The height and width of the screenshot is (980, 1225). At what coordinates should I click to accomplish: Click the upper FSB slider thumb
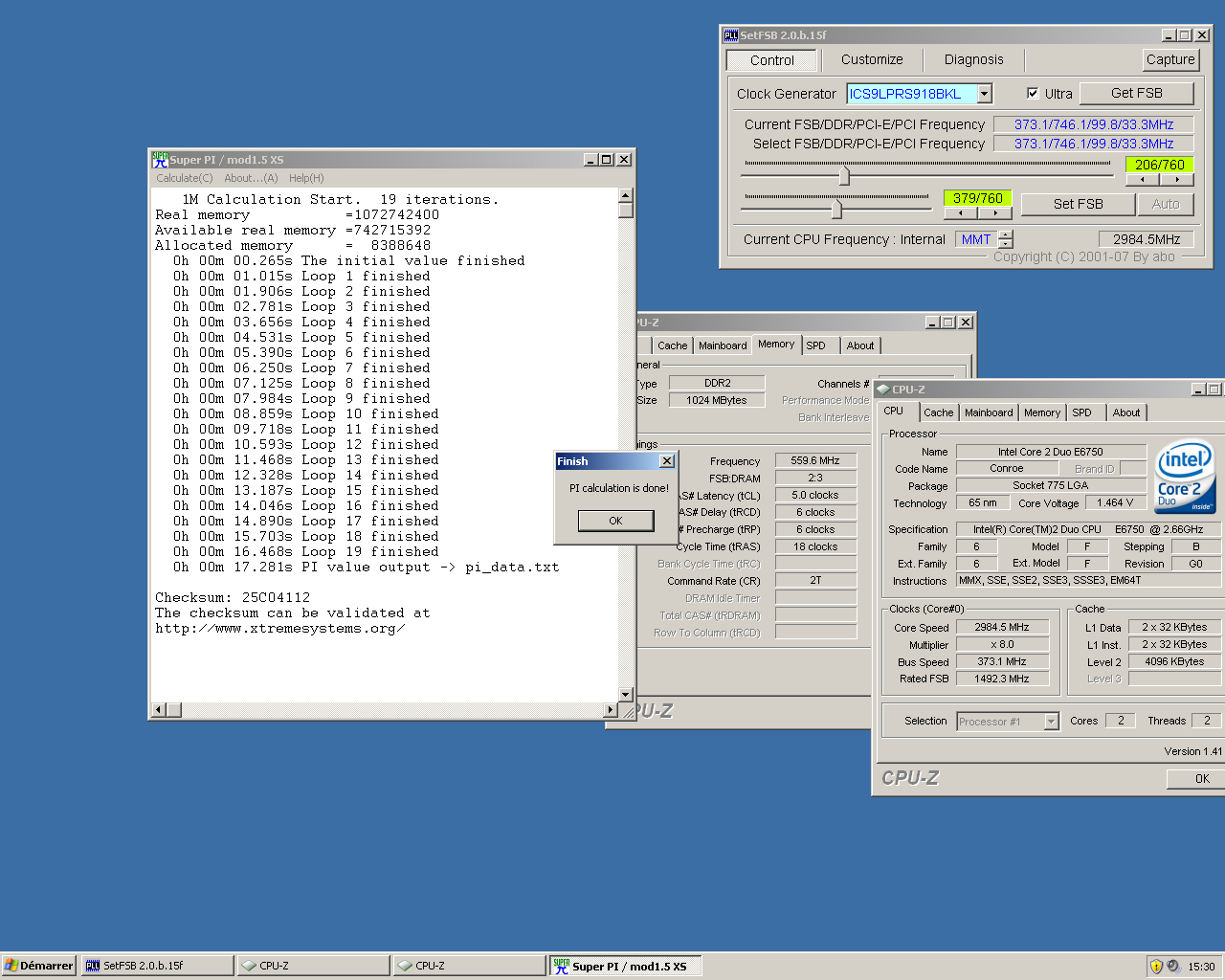(x=844, y=175)
